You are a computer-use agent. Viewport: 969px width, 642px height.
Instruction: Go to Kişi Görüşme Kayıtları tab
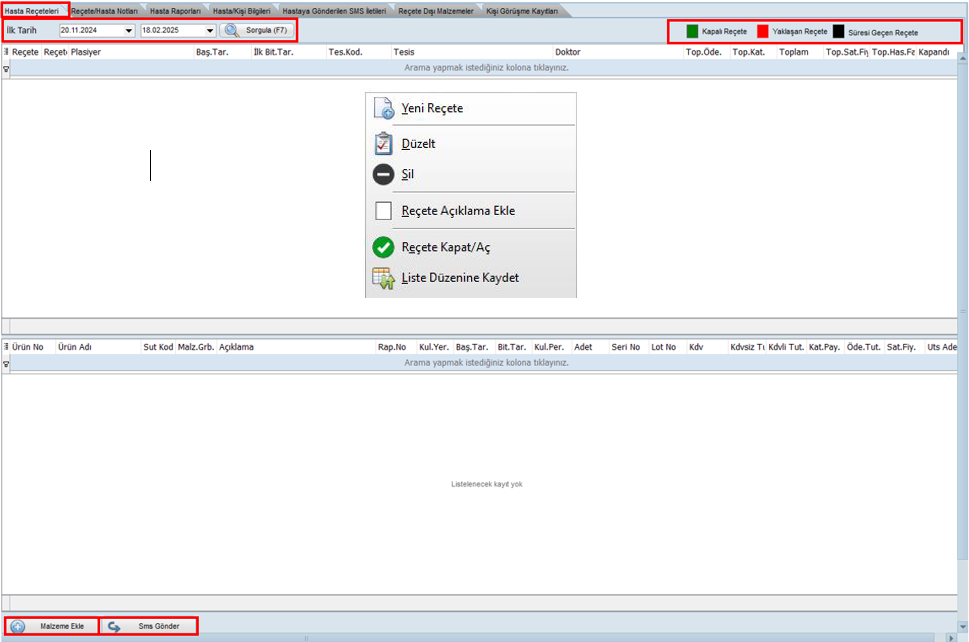coord(521,10)
